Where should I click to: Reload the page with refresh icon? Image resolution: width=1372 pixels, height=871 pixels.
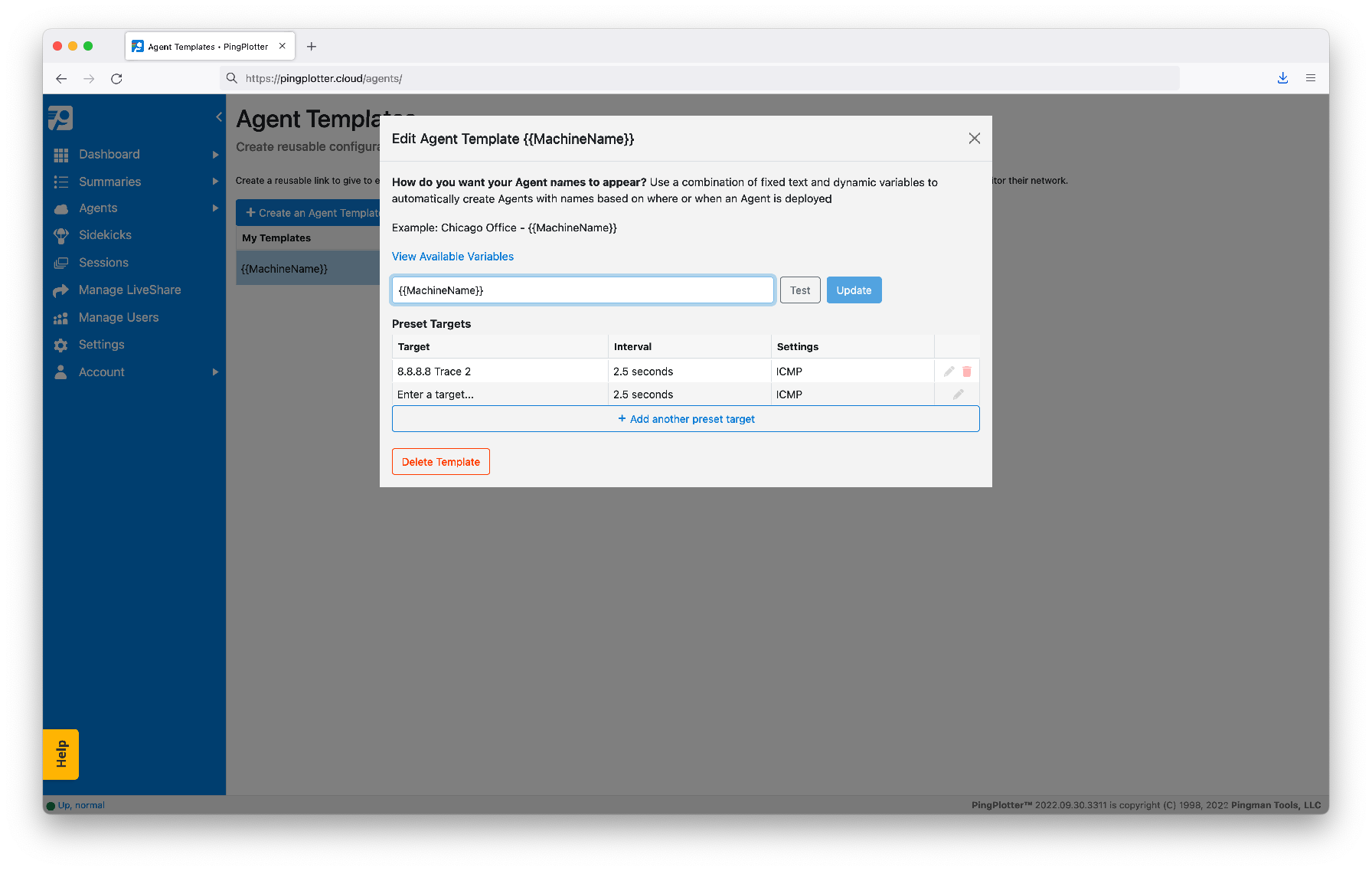(116, 78)
